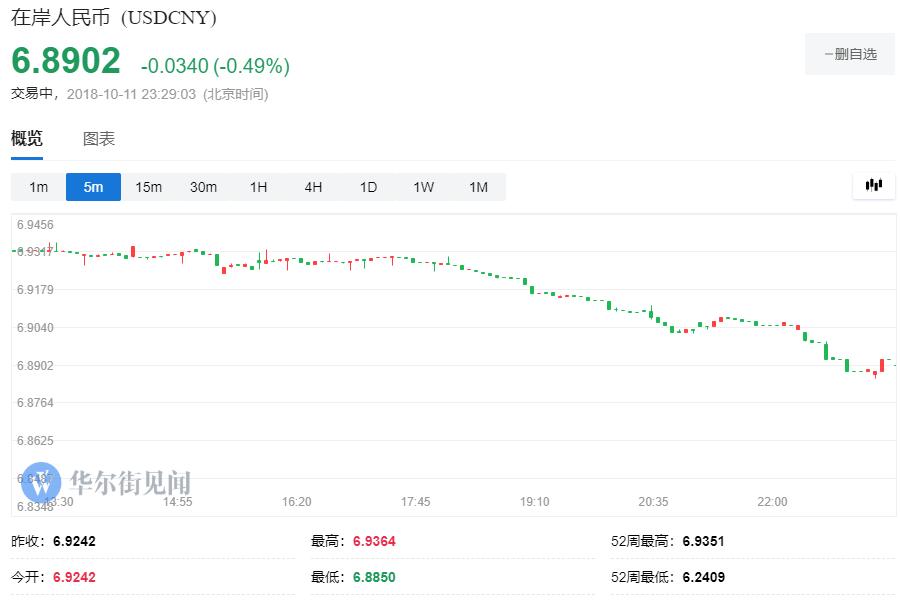Click the 昨收 value 6.9242

[74, 541]
